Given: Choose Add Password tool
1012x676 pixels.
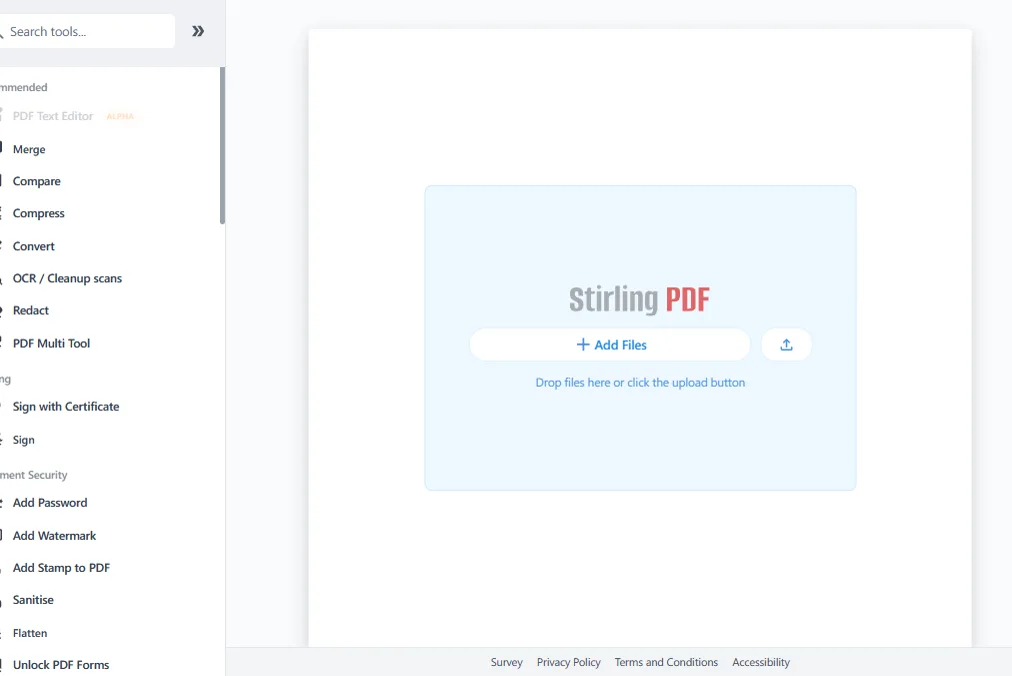Looking at the screenshot, I should pos(50,503).
